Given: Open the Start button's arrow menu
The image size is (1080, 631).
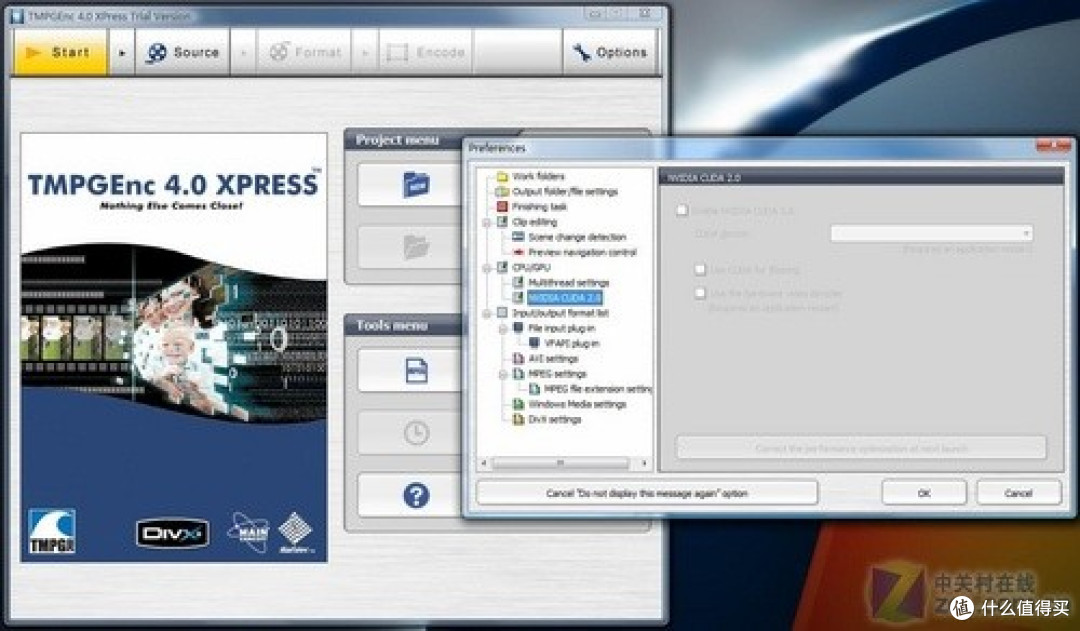Looking at the screenshot, I should coord(123,52).
